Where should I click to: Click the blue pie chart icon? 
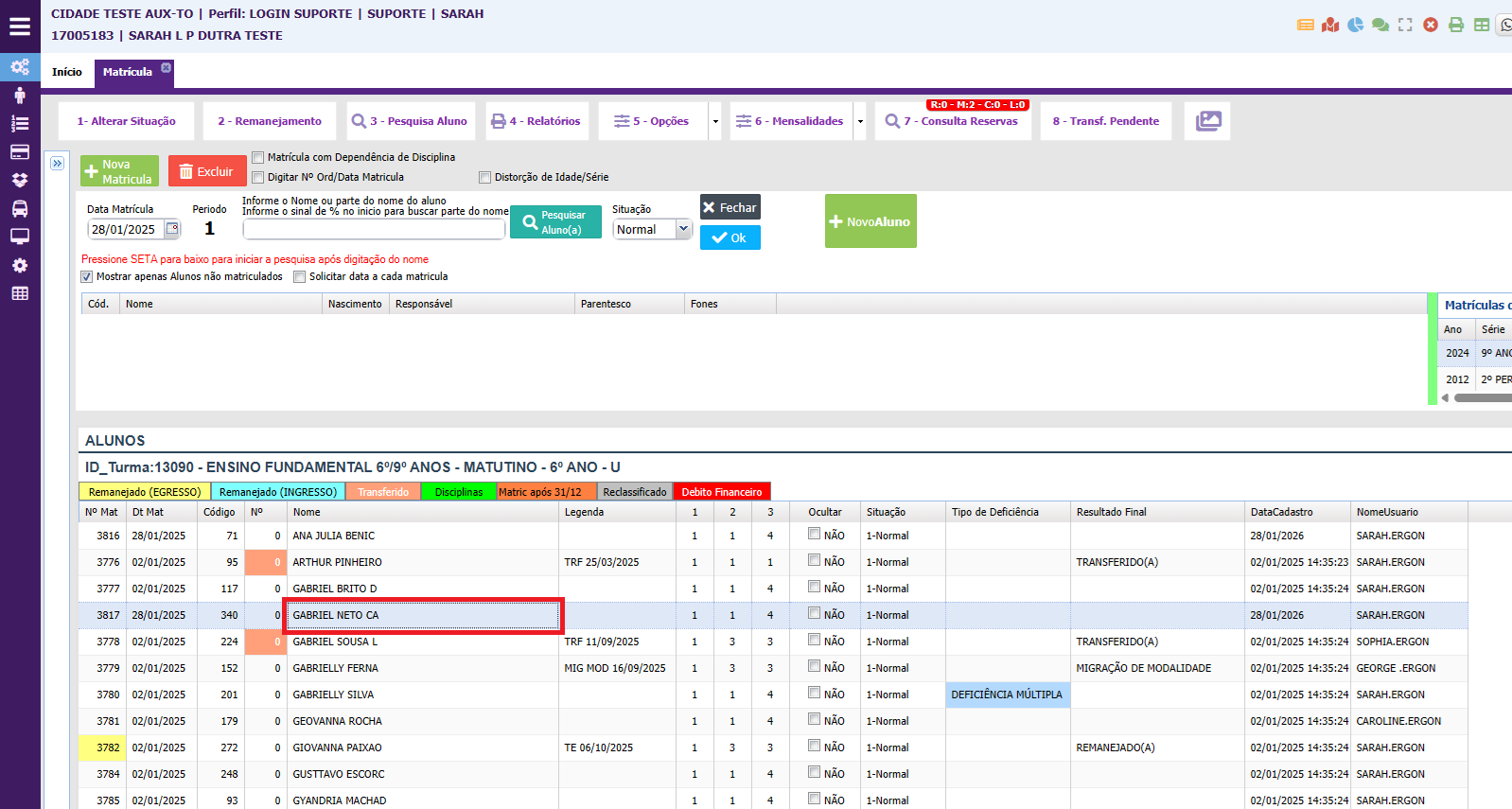(1355, 25)
